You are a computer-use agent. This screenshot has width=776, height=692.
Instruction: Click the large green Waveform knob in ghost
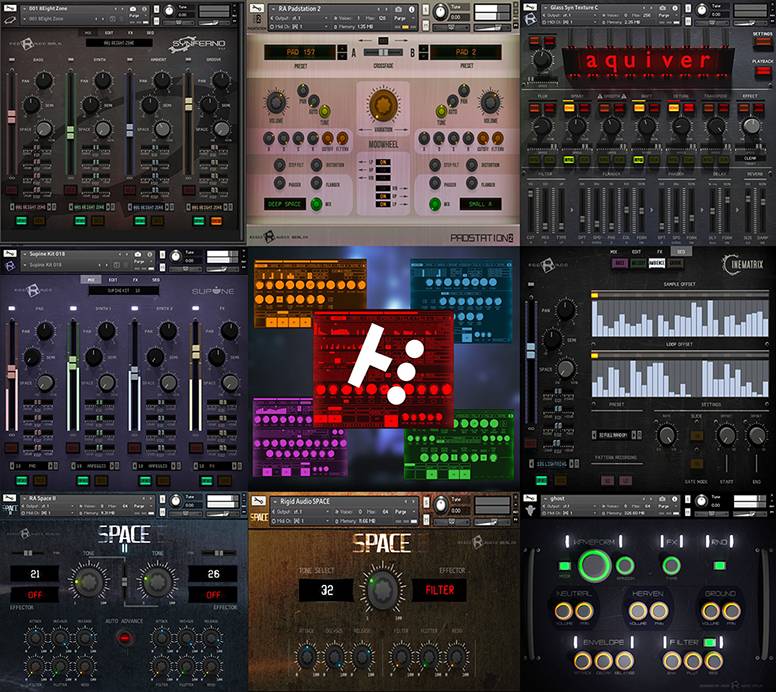point(594,567)
